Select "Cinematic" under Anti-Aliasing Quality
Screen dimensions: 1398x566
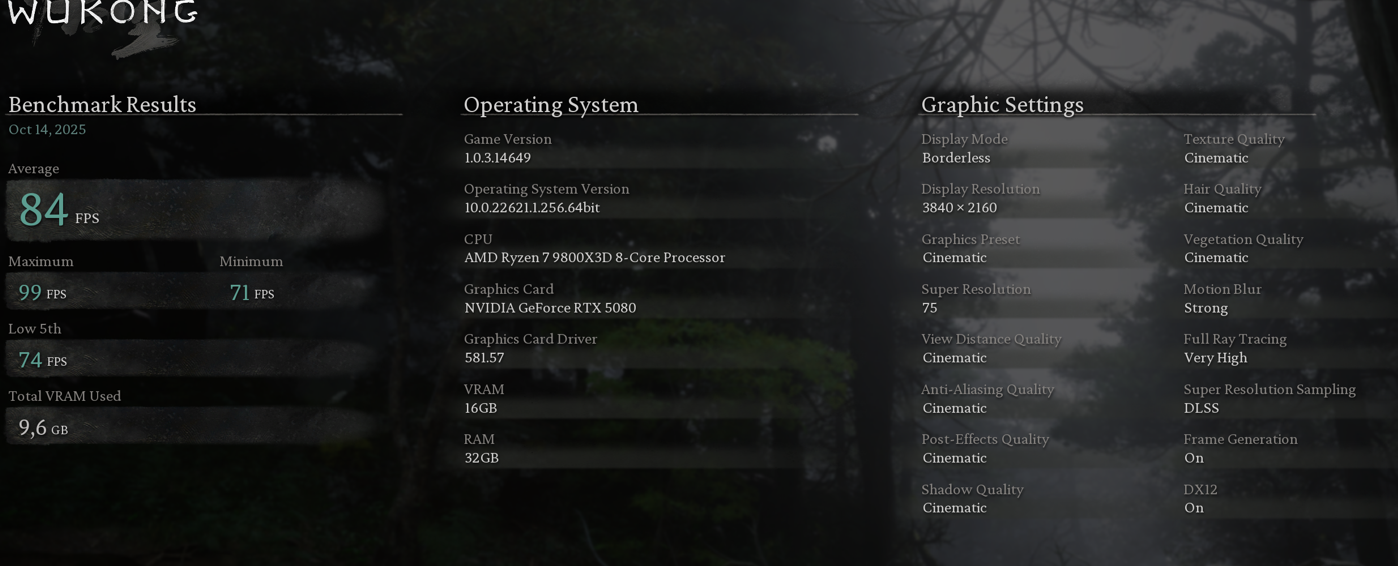point(954,408)
